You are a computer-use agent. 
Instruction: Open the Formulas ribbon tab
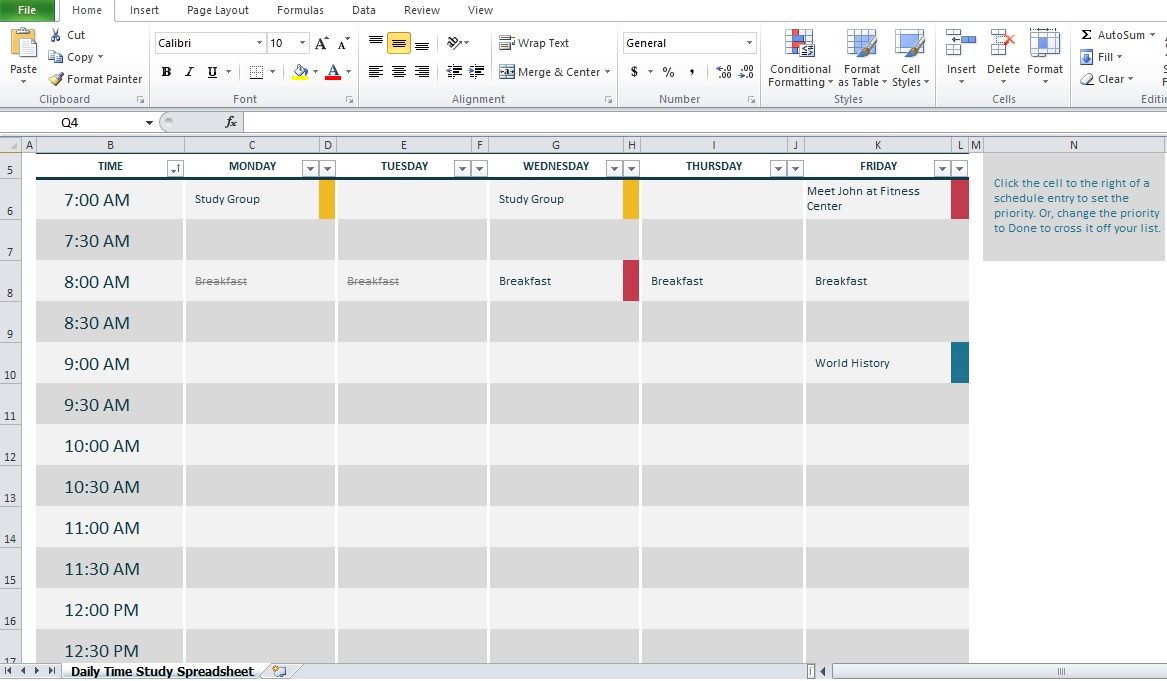click(300, 10)
